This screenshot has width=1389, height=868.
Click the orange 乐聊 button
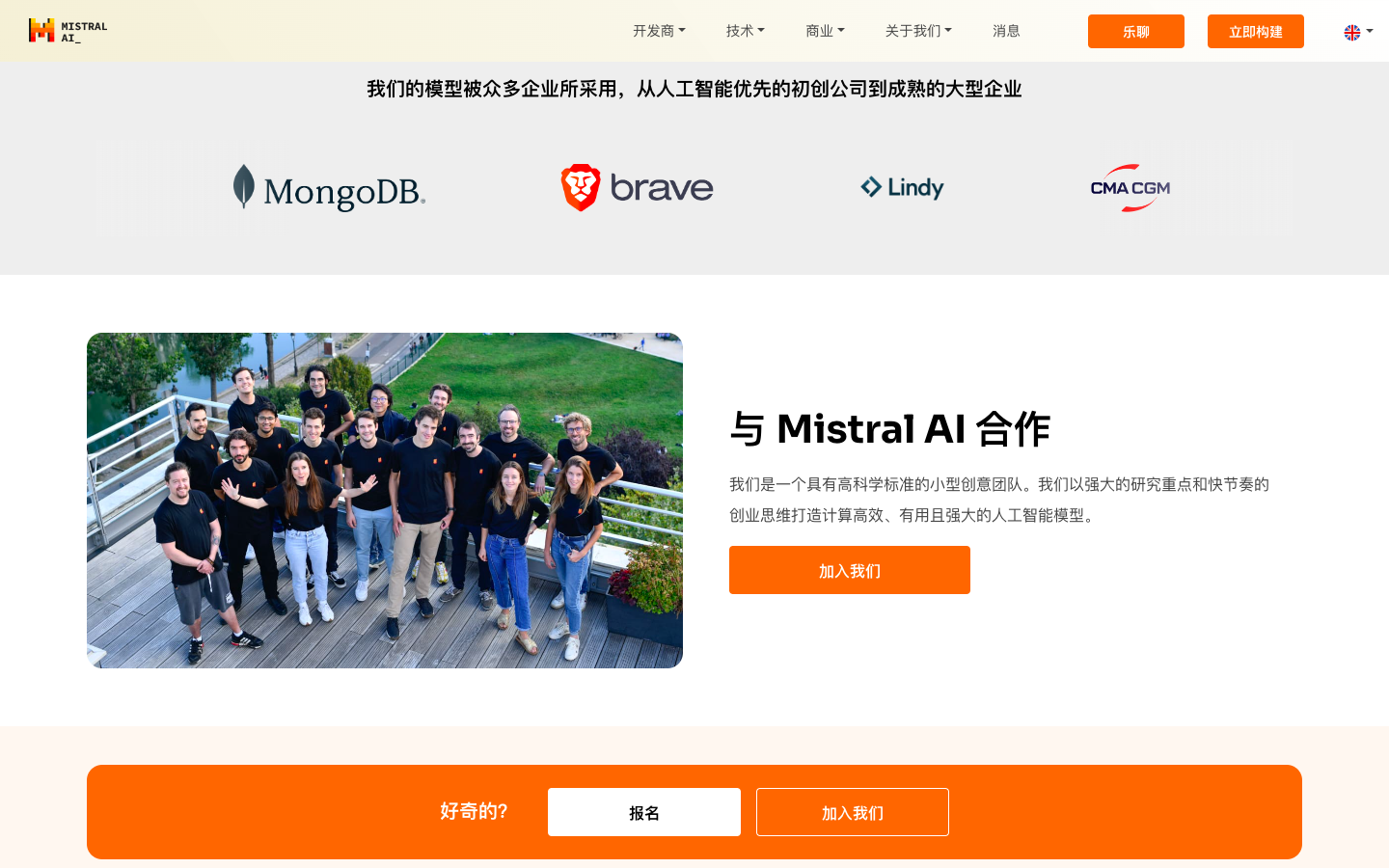pos(1136,31)
